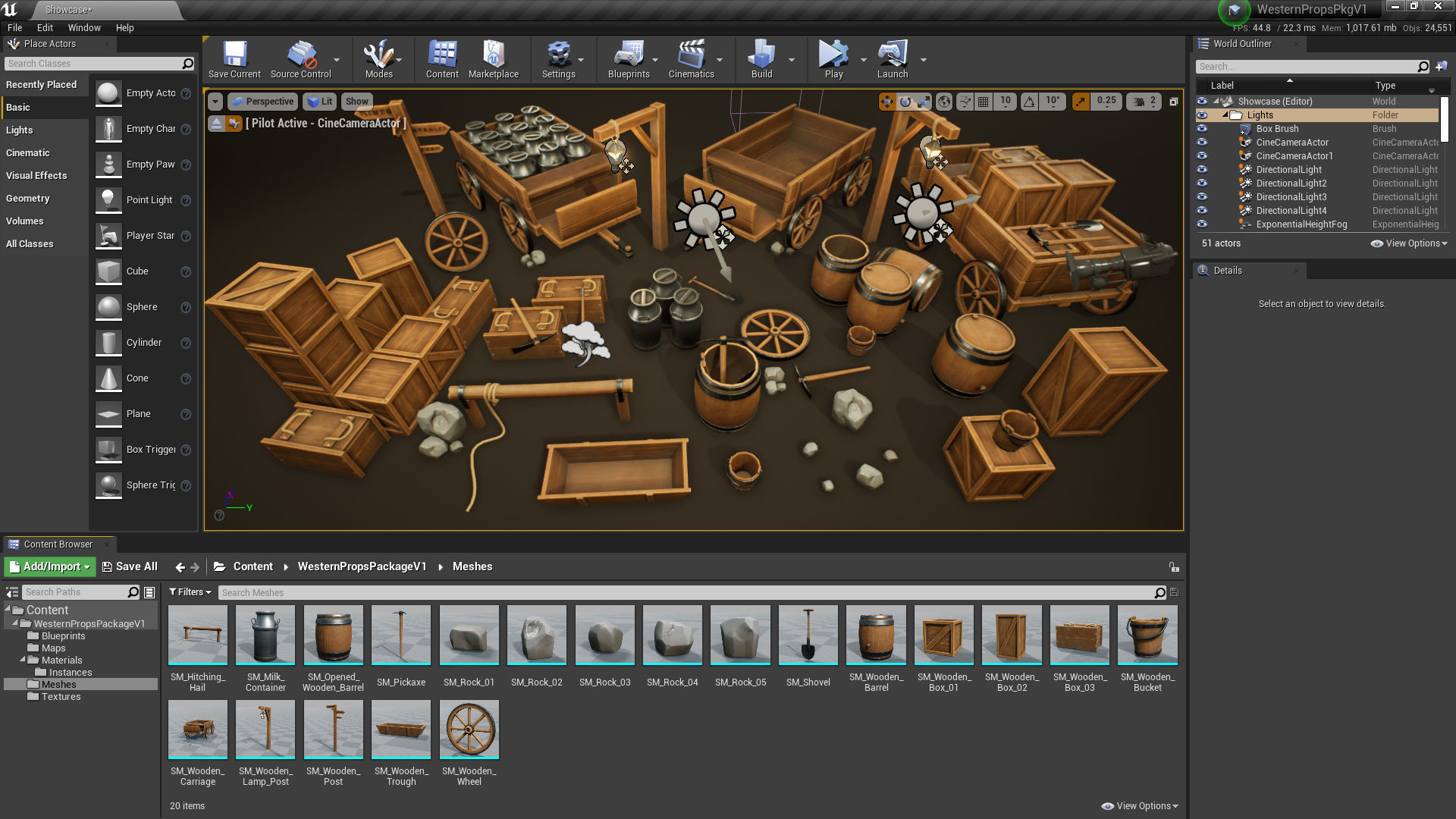
Task: Select the scale gizmo tool in viewport
Action: point(924,102)
